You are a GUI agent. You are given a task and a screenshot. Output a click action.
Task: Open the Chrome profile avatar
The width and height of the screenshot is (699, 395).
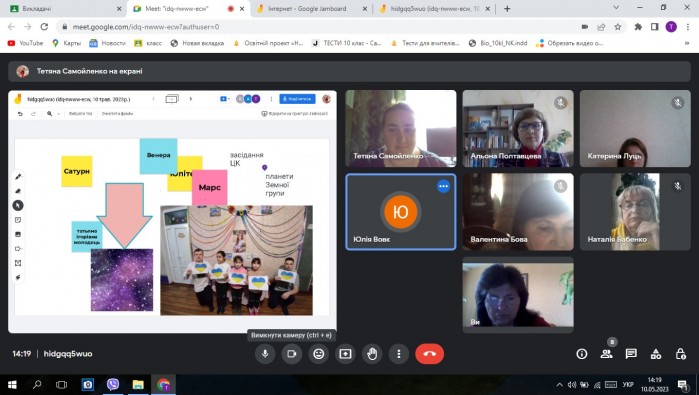(671, 27)
